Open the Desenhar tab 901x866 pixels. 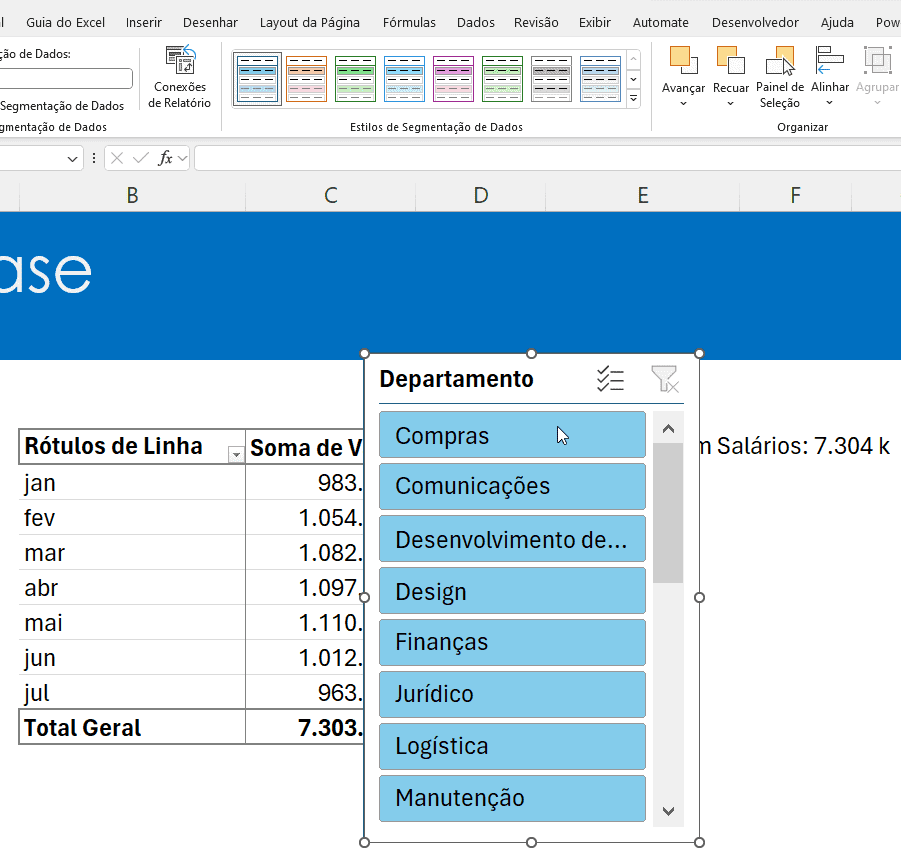click(x=210, y=22)
